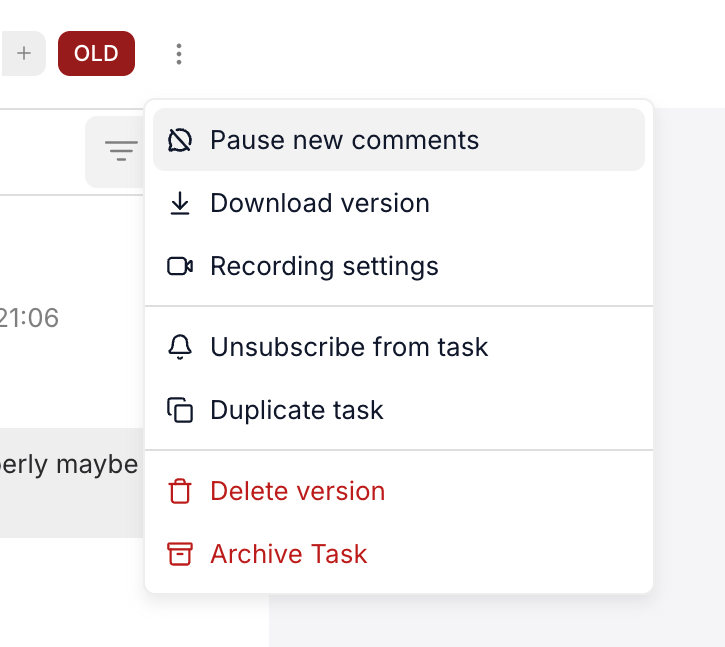
Task: Click the 21:06 comment timestamp
Action: pyautogui.click(x=29, y=318)
